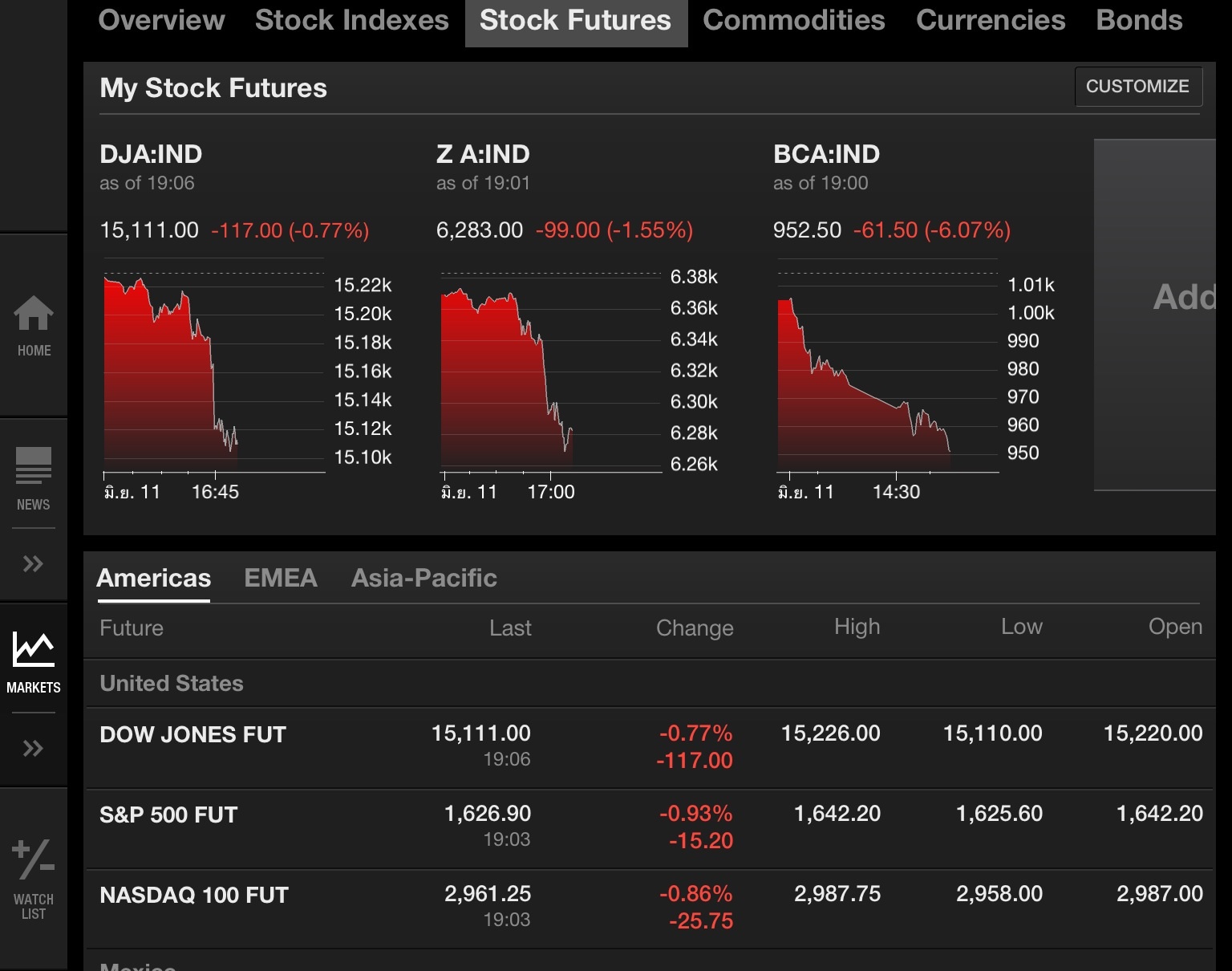The height and width of the screenshot is (971, 1232).
Task: Select the Americas region tab
Action: 153,578
